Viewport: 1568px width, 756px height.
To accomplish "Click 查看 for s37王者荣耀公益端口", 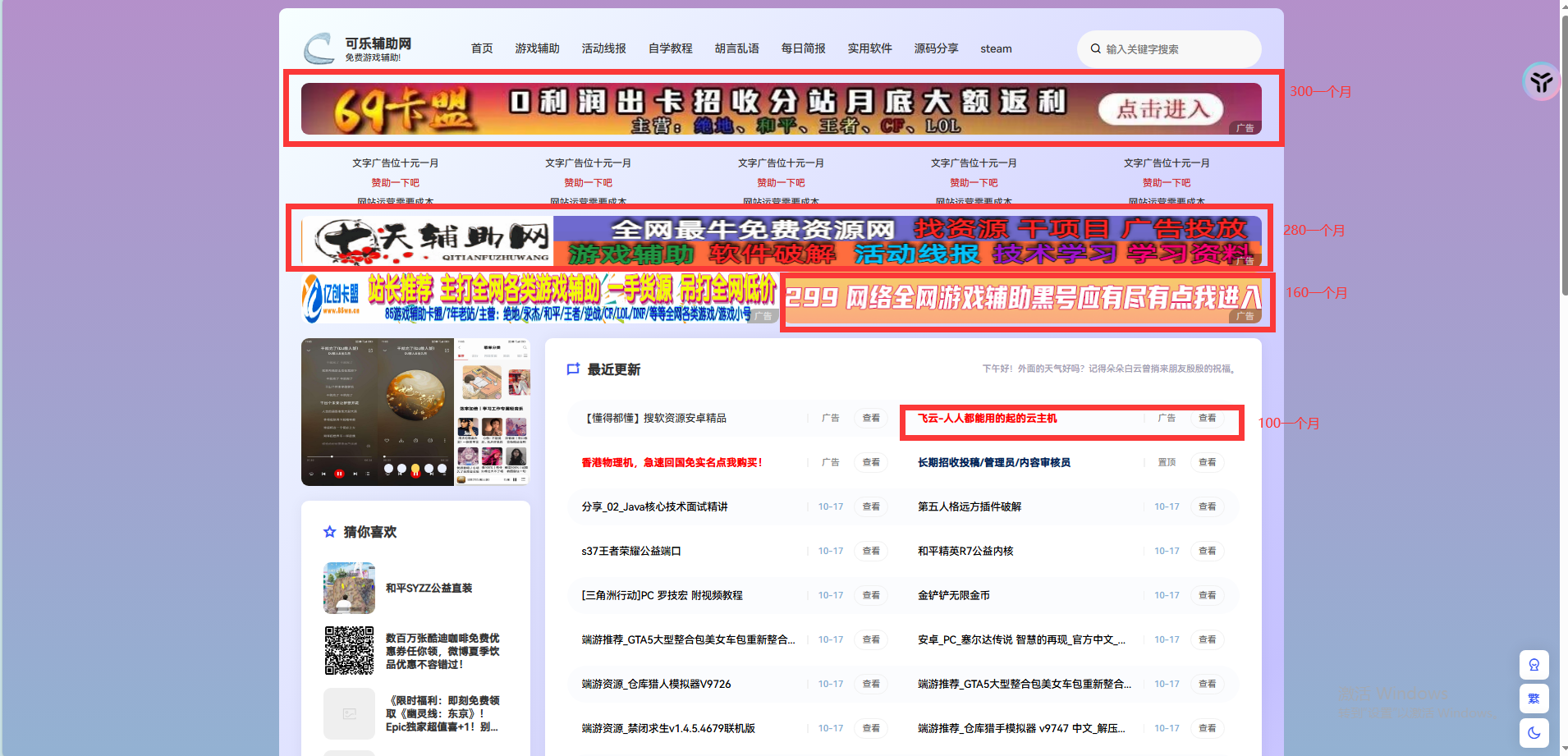I will [871, 551].
